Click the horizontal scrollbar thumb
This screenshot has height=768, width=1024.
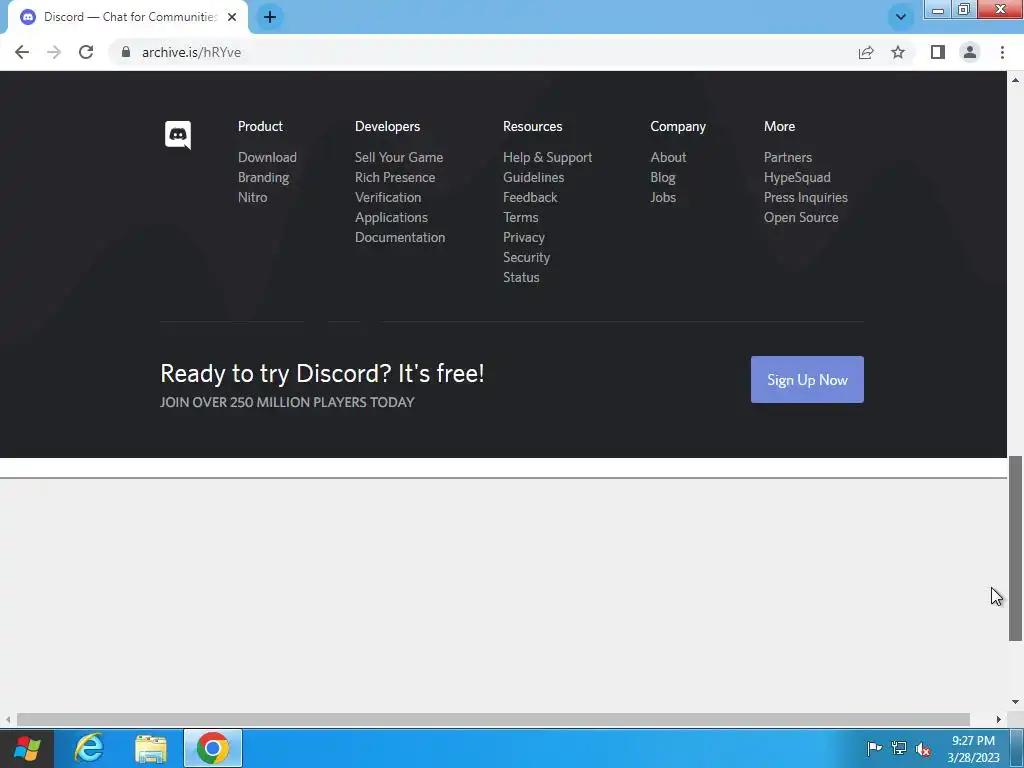click(x=493, y=719)
